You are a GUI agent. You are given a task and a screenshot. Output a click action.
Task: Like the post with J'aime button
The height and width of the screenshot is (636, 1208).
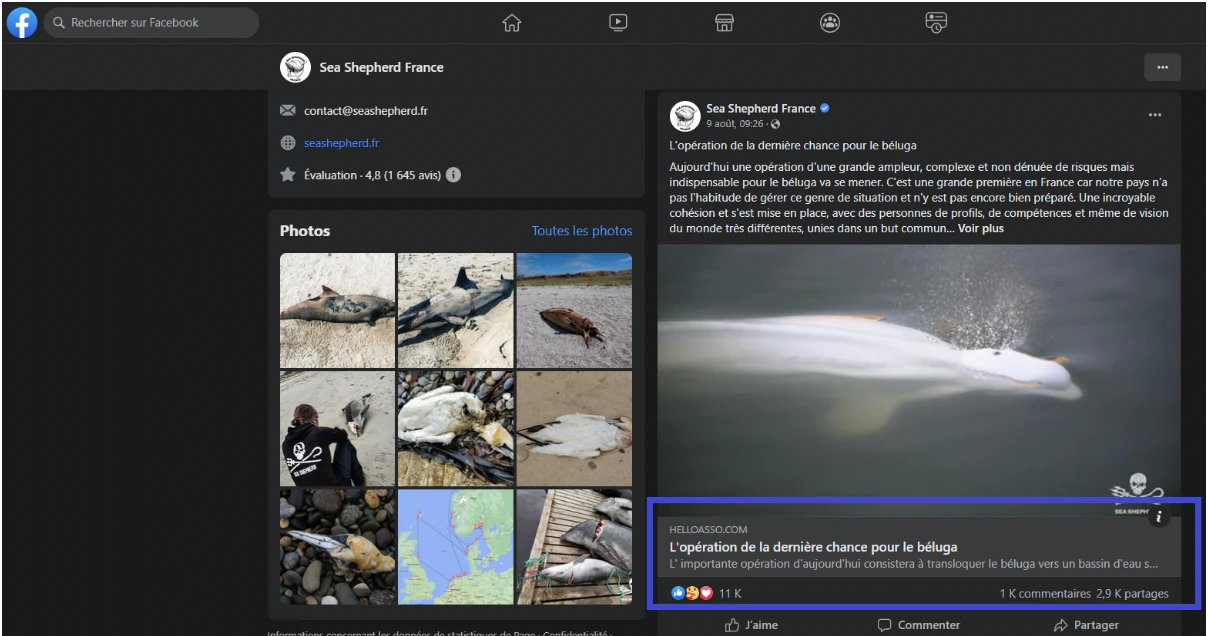(x=751, y=625)
